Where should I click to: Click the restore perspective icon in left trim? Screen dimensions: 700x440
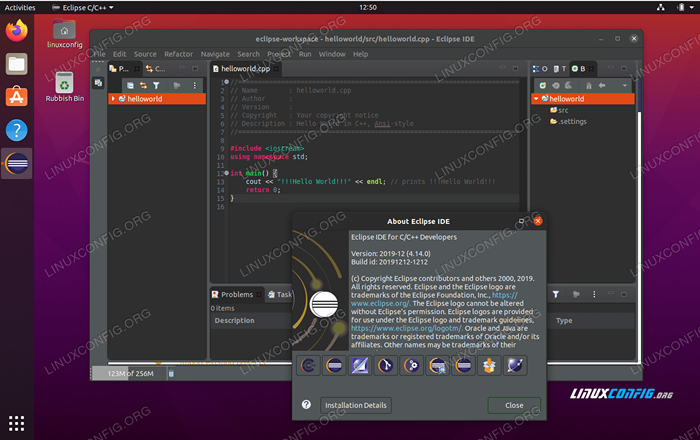(98, 83)
